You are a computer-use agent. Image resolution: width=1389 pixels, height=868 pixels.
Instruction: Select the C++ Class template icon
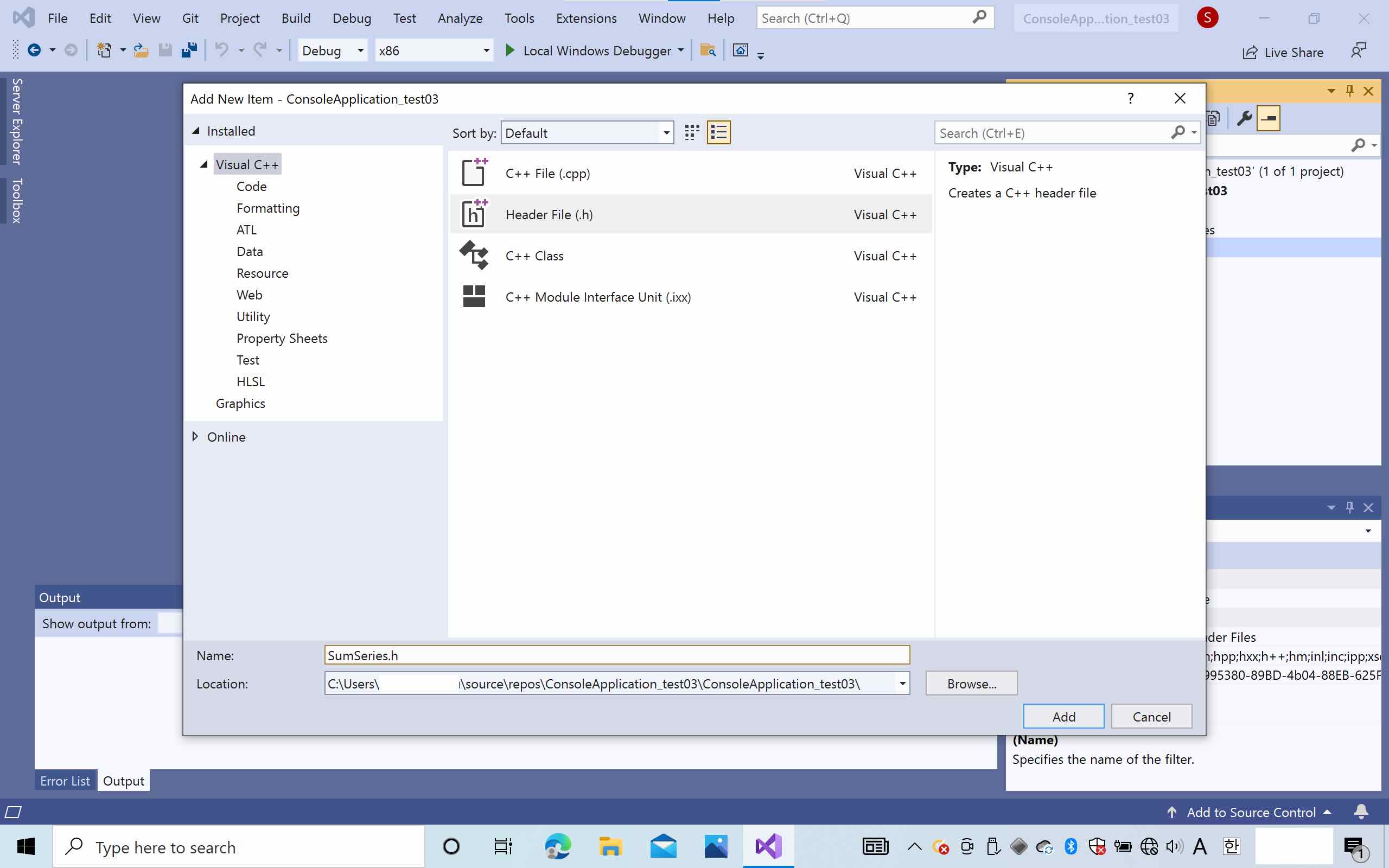[x=473, y=256]
